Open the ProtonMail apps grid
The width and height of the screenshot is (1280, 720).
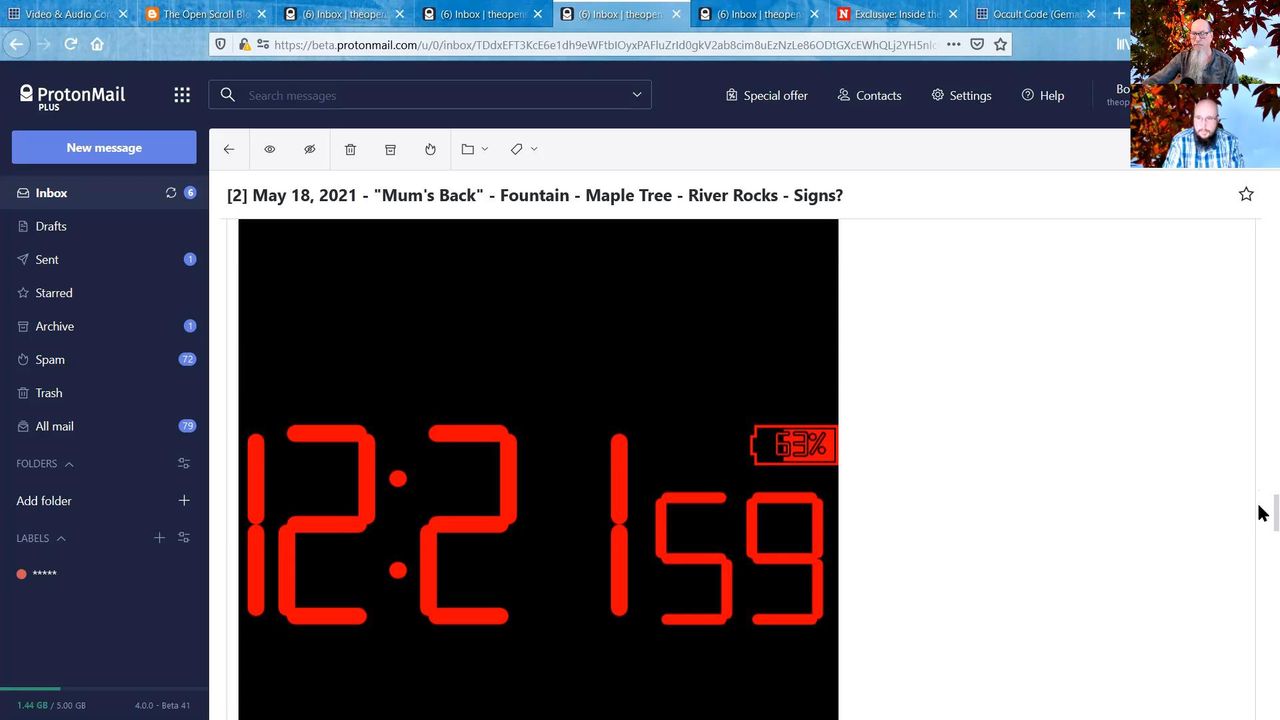click(x=182, y=95)
